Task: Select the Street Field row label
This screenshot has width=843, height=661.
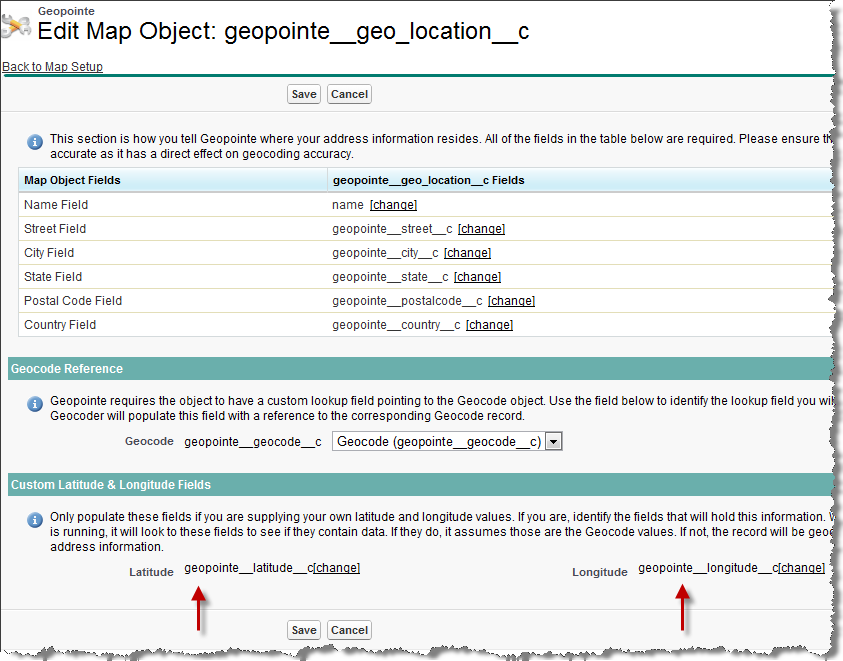Action: pos(55,229)
